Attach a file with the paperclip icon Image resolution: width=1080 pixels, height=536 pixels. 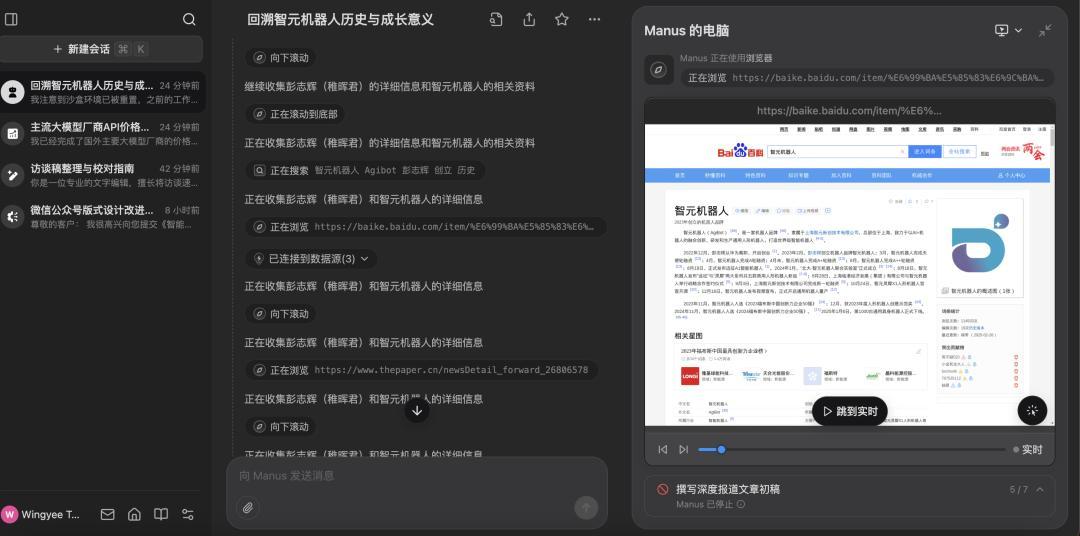(x=247, y=508)
